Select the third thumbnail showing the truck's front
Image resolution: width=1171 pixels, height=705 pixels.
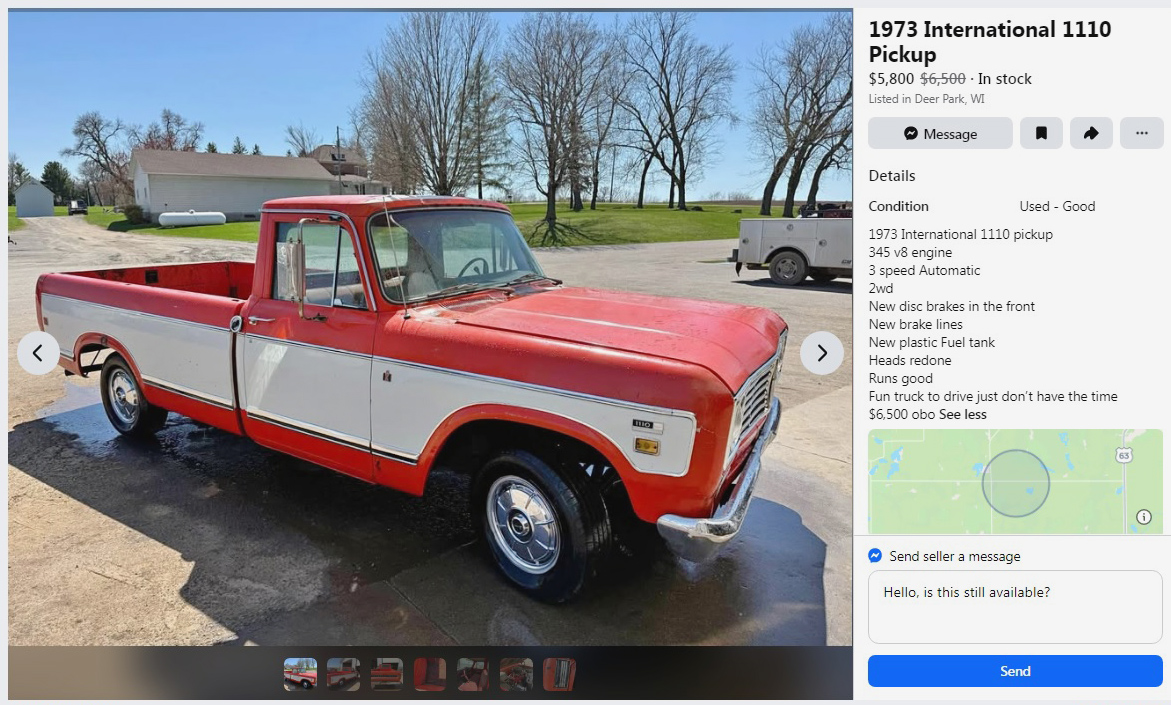tap(387, 674)
